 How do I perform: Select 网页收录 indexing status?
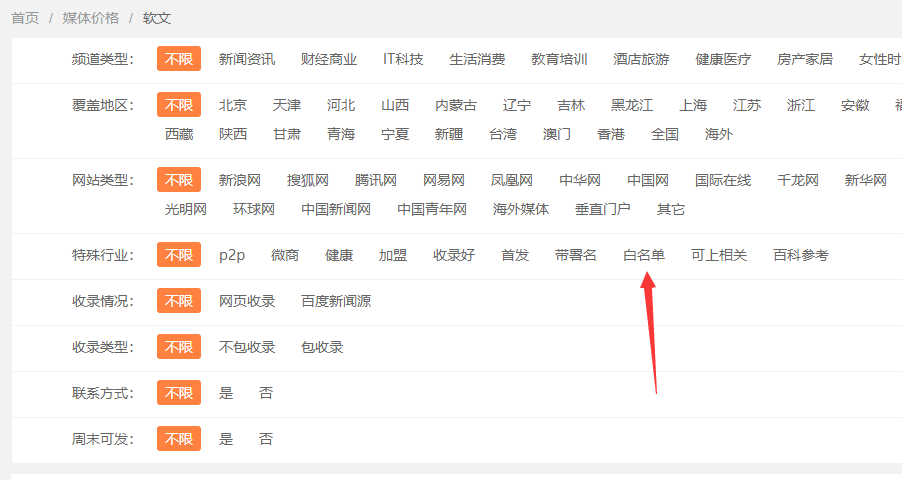point(246,301)
